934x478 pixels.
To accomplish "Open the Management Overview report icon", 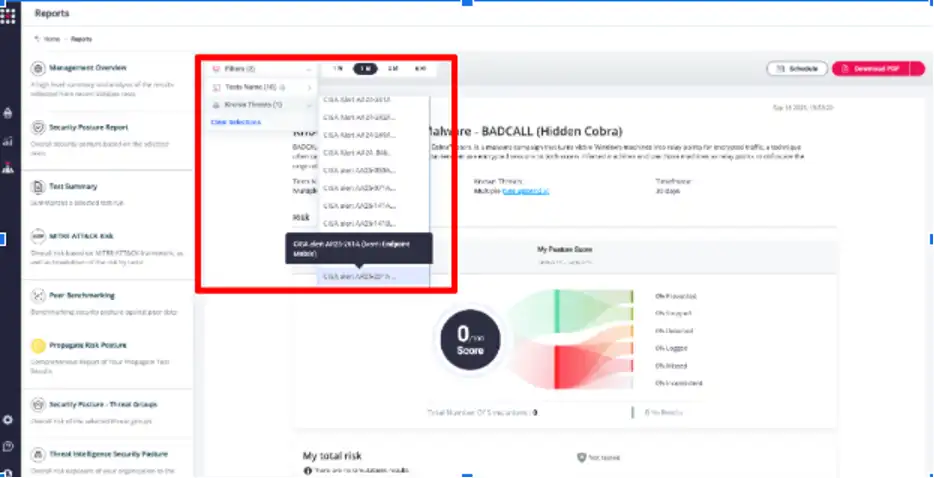I will 38,69.
